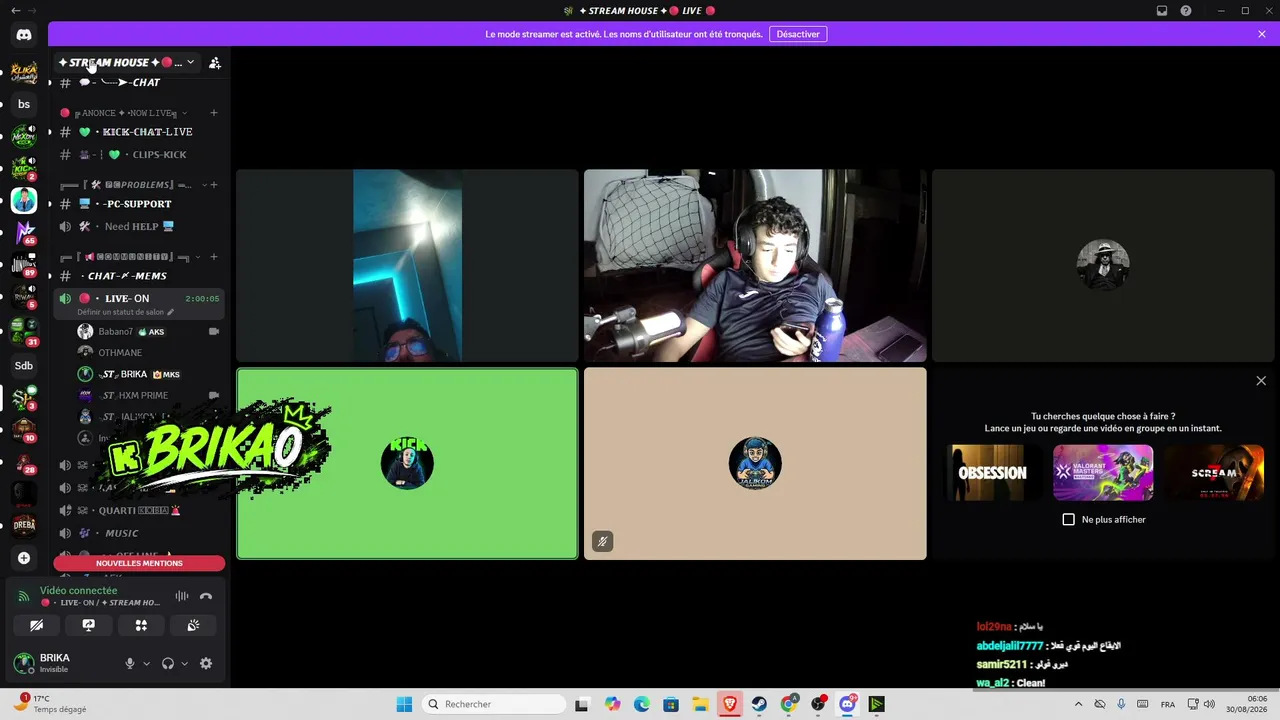Open the Windows Start menu

pos(404,704)
